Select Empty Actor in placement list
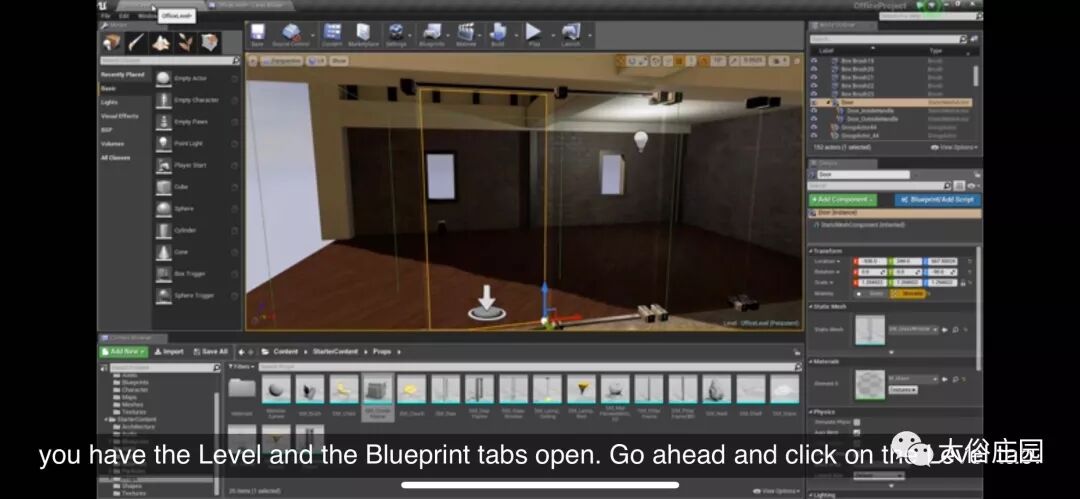The height and width of the screenshot is (499, 1080). [x=196, y=79]
